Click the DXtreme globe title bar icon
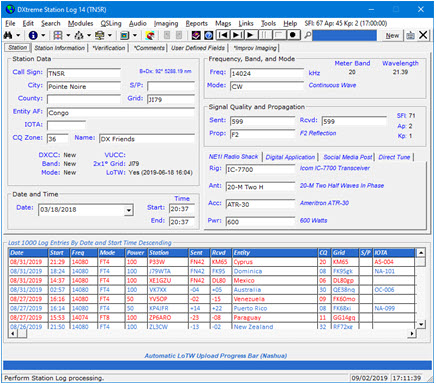This screenshot has height=386, width=436. point(10,9)
